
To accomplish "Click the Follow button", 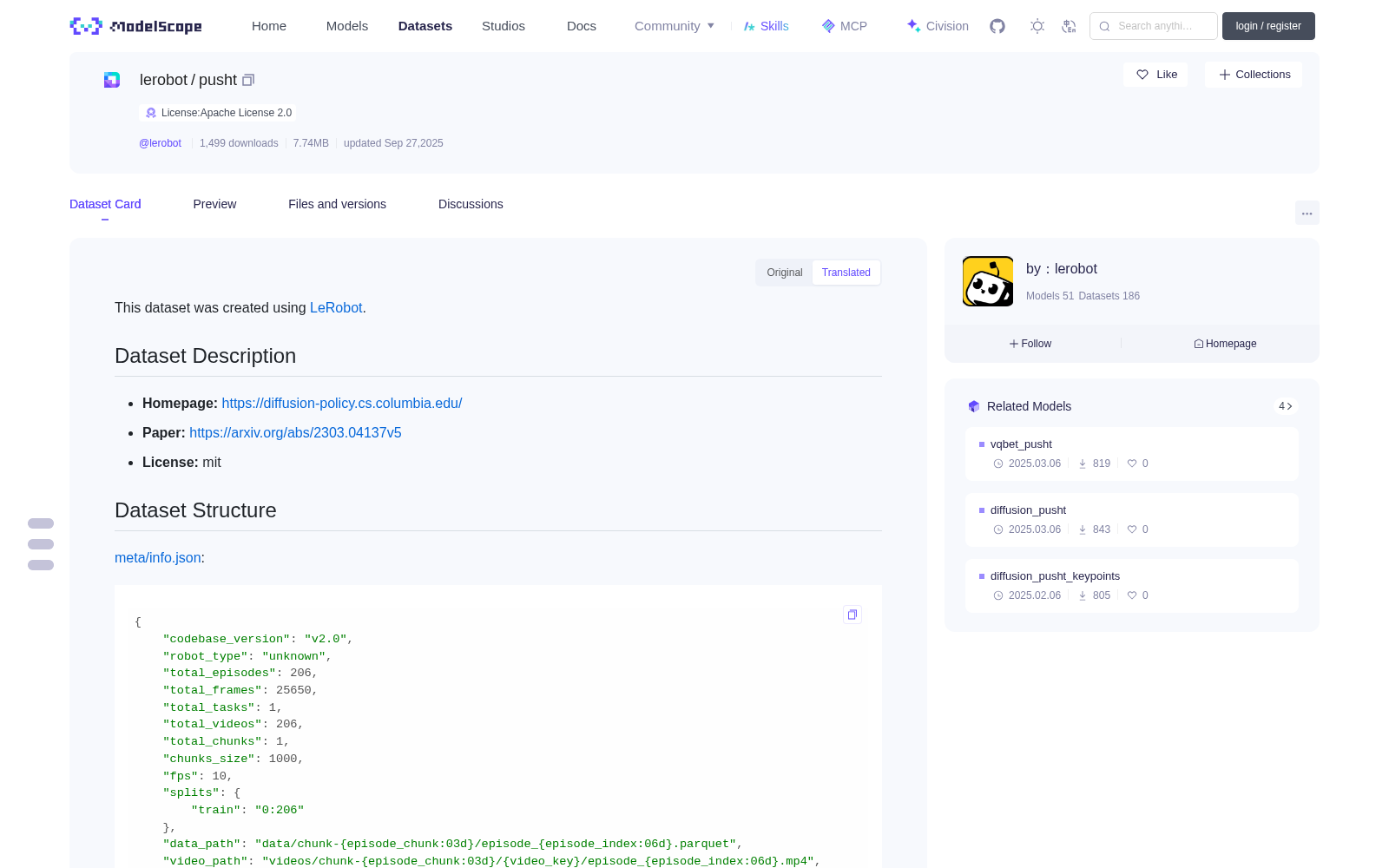I will [1030, 344].
